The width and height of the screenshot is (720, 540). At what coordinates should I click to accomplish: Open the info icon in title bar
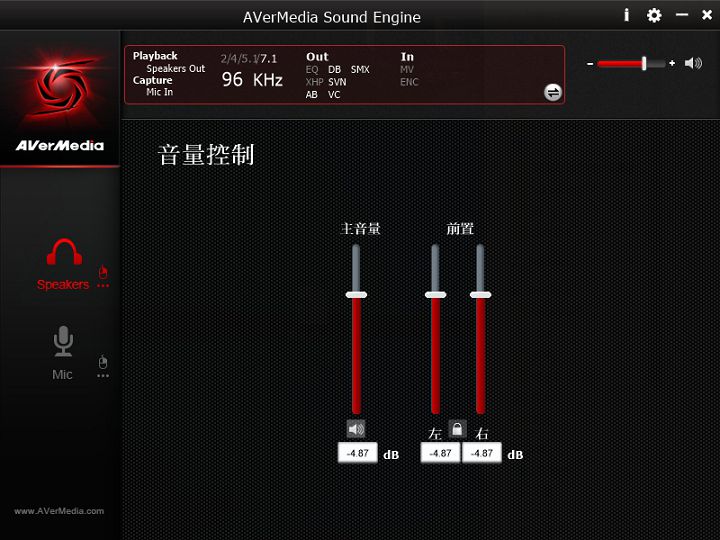[x=627, y=15]
